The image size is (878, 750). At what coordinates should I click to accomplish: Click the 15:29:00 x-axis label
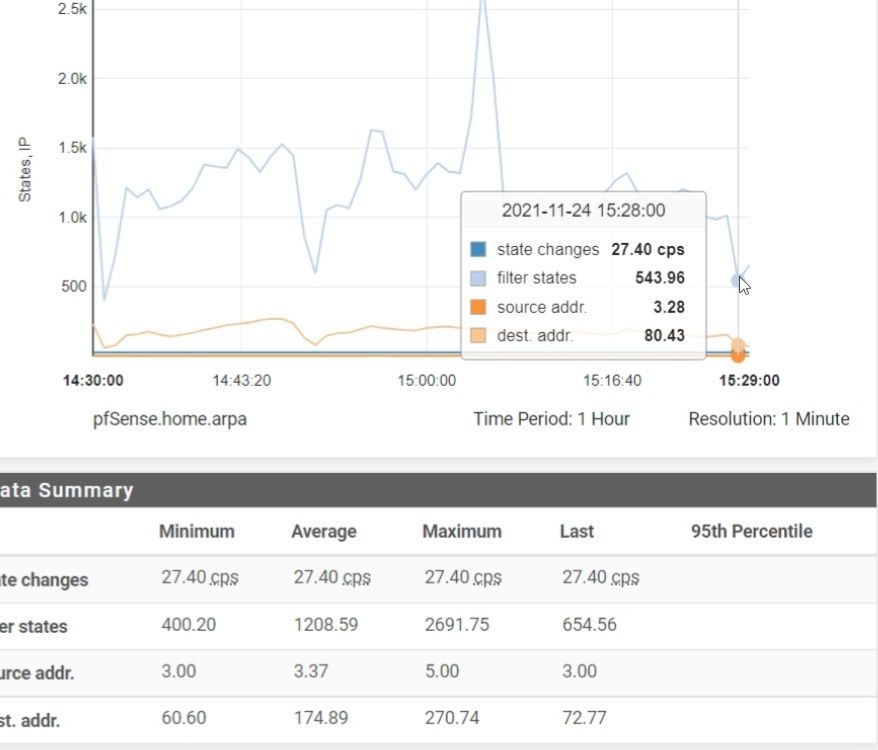tap(749, 381)
